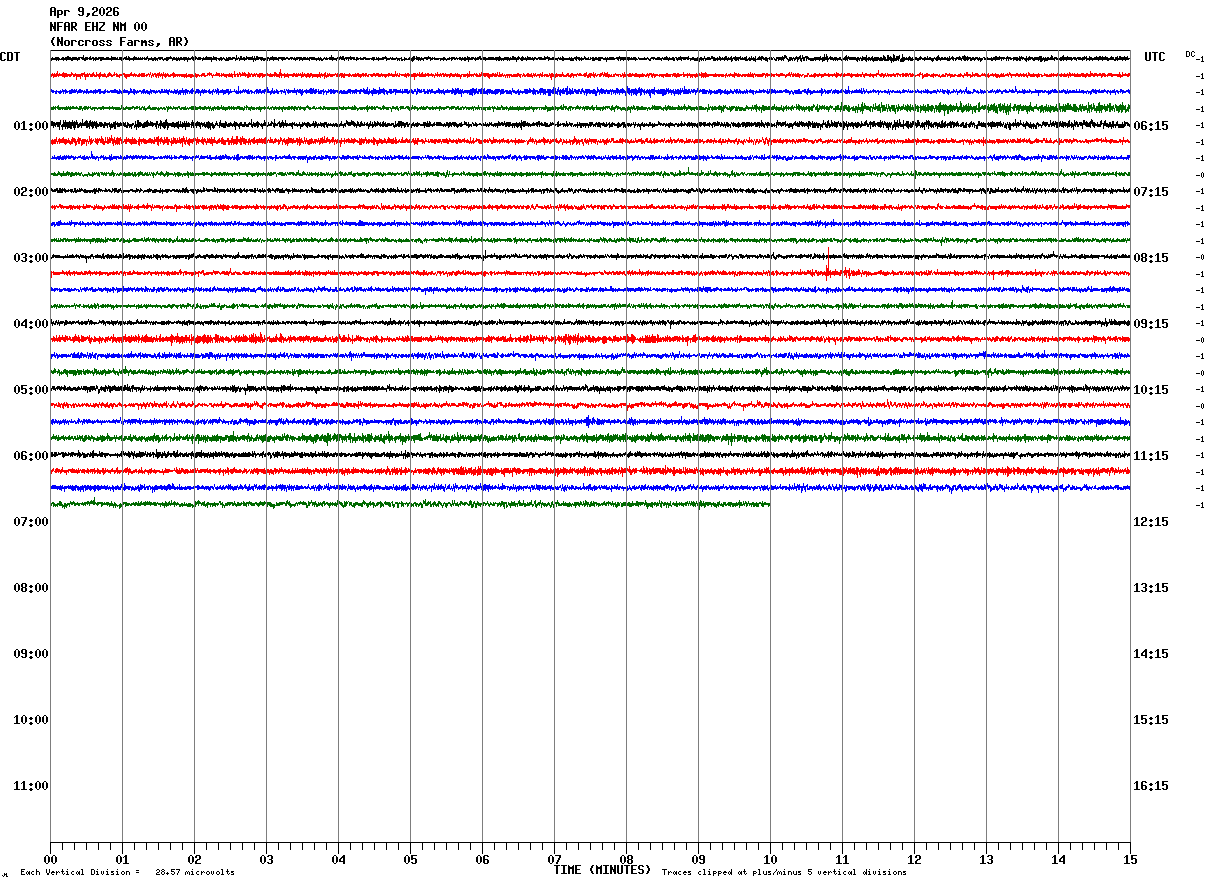Screen dimensions: 1210x886
Task: Select the '02:00' CDT time label
Action: 31,192
